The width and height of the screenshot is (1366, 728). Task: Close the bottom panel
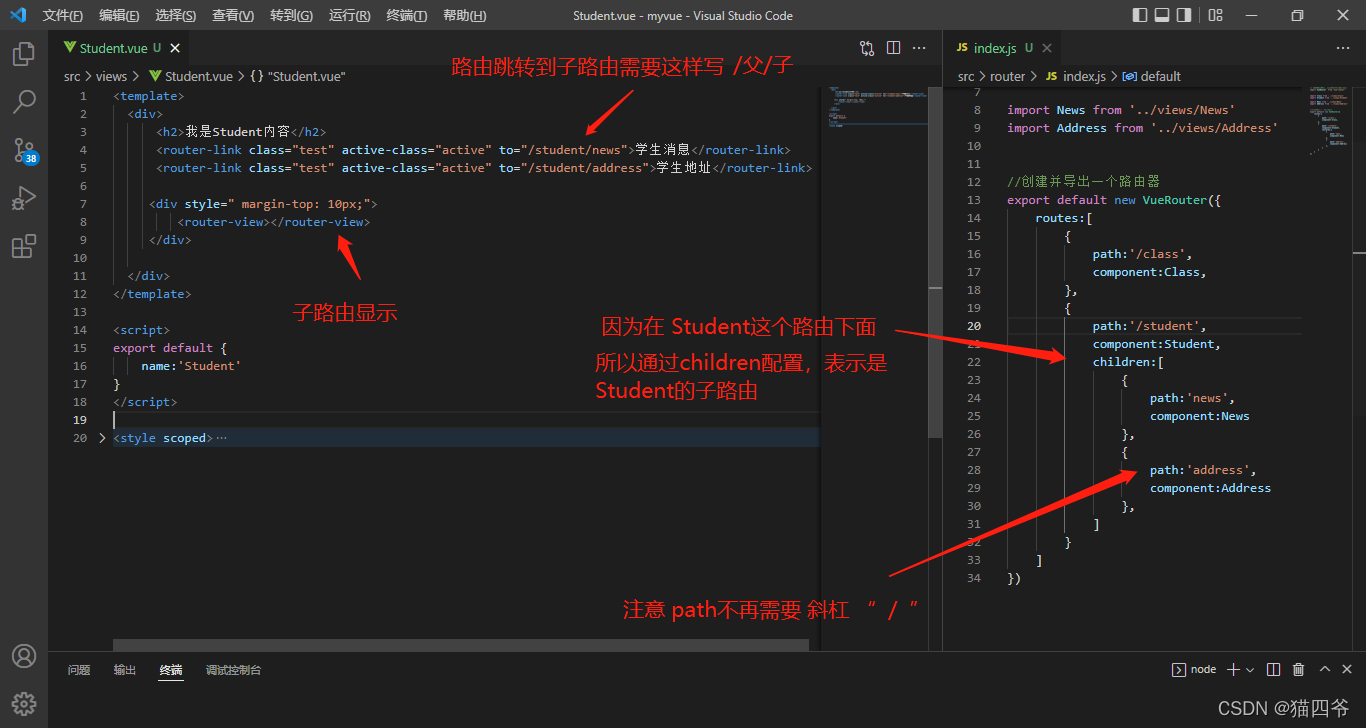point(1347,670)
